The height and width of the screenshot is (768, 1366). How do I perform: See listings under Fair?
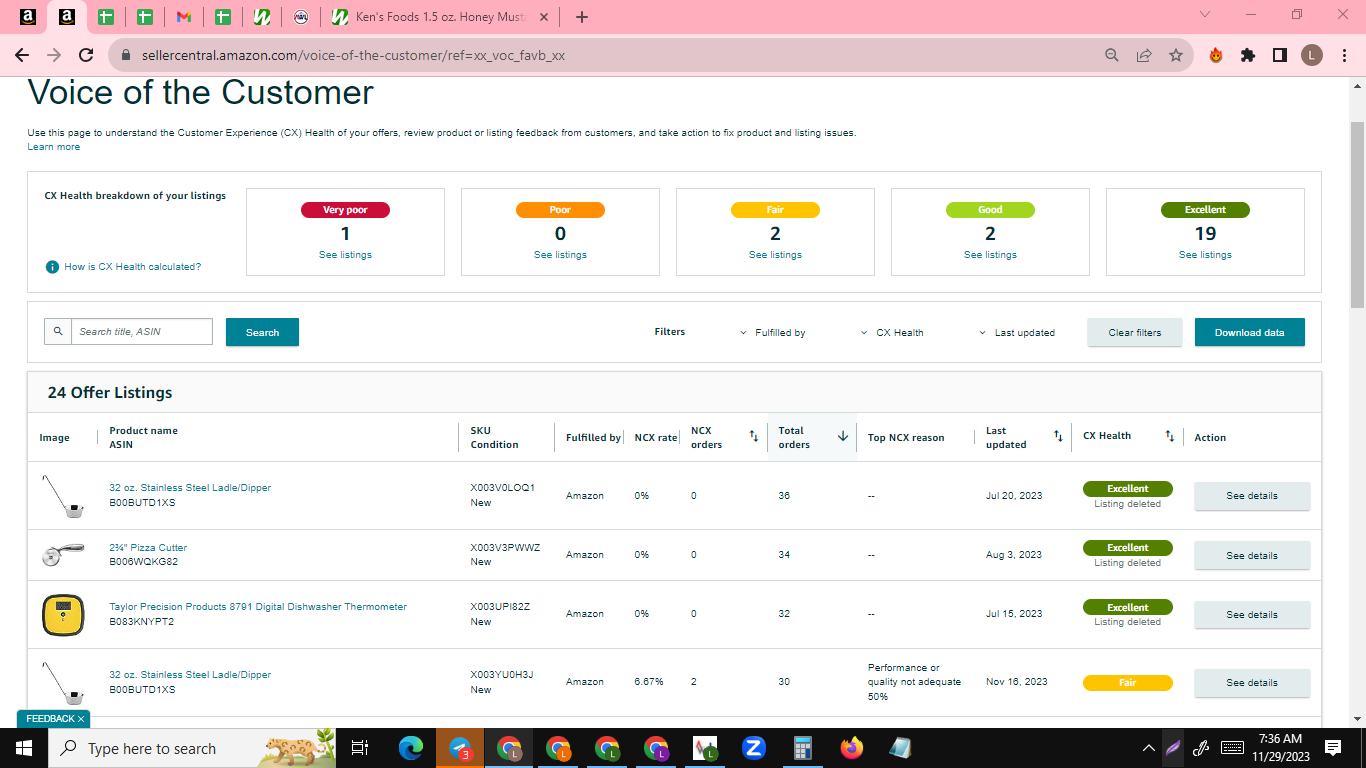(775, 255)
